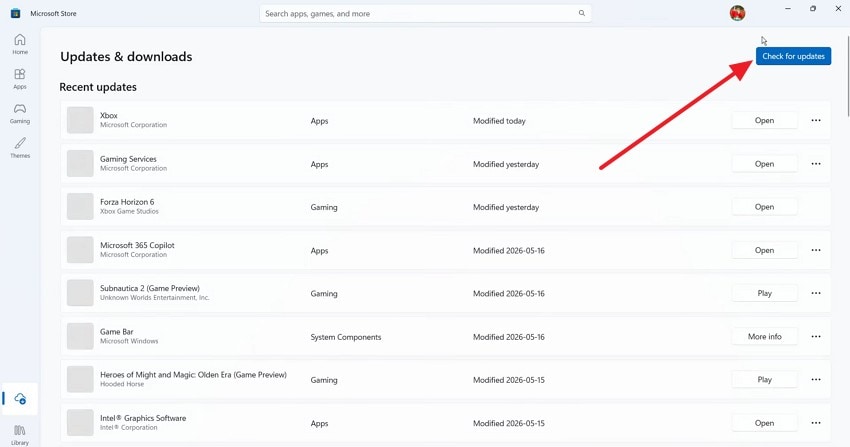Play Heroes of Might and Magic: Olden Era
The width and height of the screenshot is (850, 447).
764,380
